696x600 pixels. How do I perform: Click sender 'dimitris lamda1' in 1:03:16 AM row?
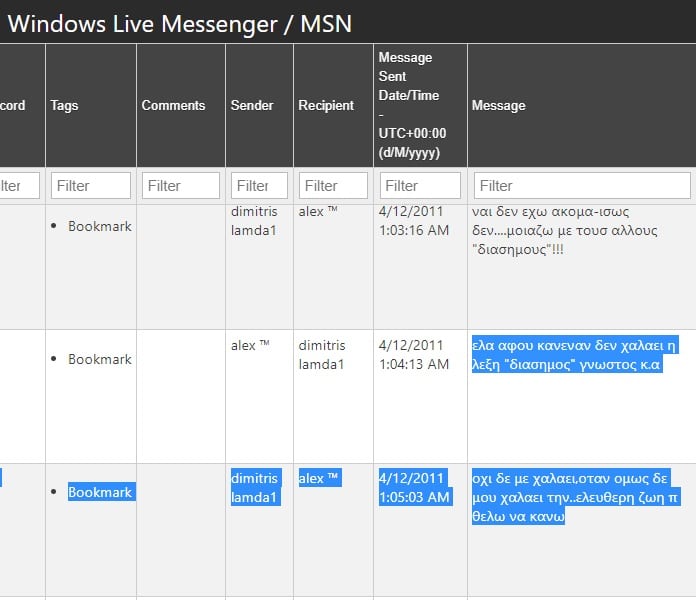pos(254,221)
